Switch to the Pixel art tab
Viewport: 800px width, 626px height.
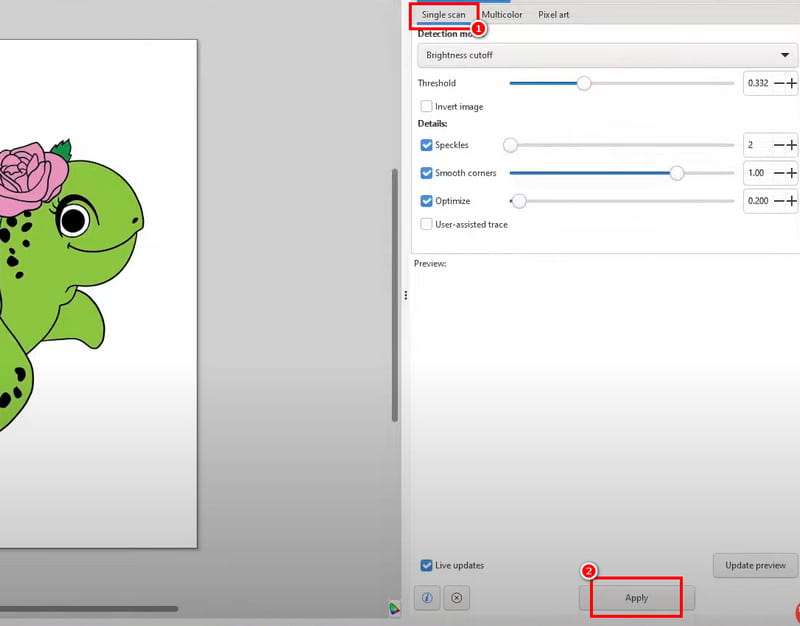click(553, 14)
